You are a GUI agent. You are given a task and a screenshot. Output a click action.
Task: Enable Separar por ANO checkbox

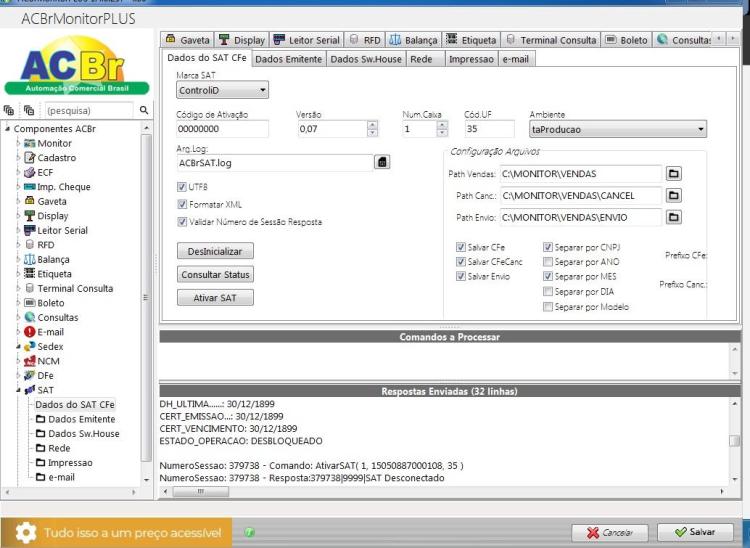pyautogui.click(x=548, y=262)
